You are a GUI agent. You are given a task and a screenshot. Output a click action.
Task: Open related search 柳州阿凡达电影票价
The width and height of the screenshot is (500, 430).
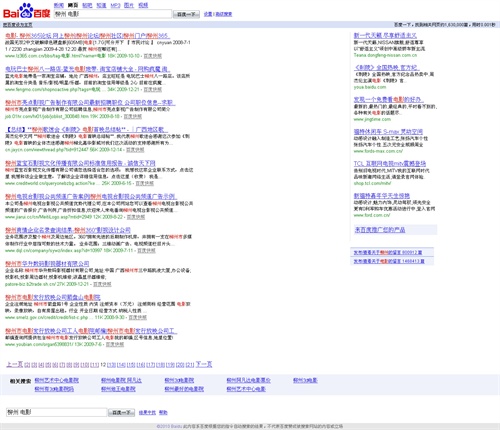point(249,380)
